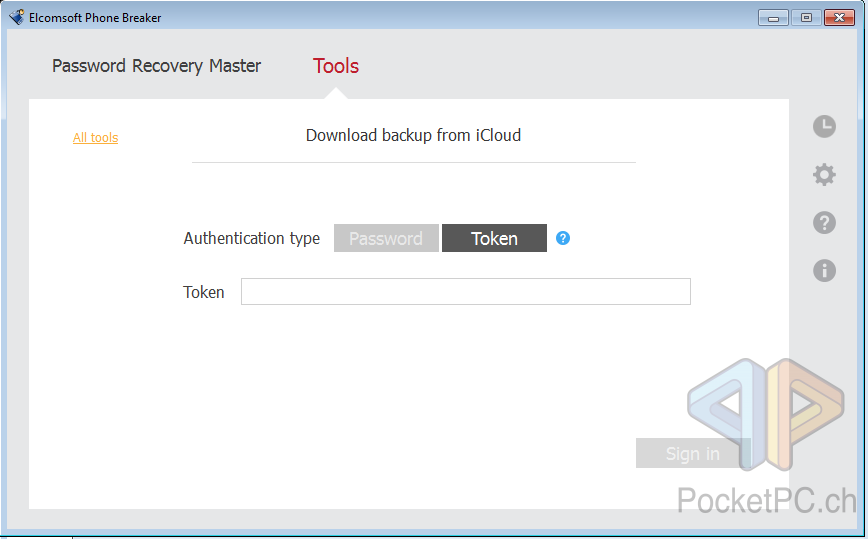Open settings via the gear icon
Screen dimensions: 868x539
[x=824, y=175]
